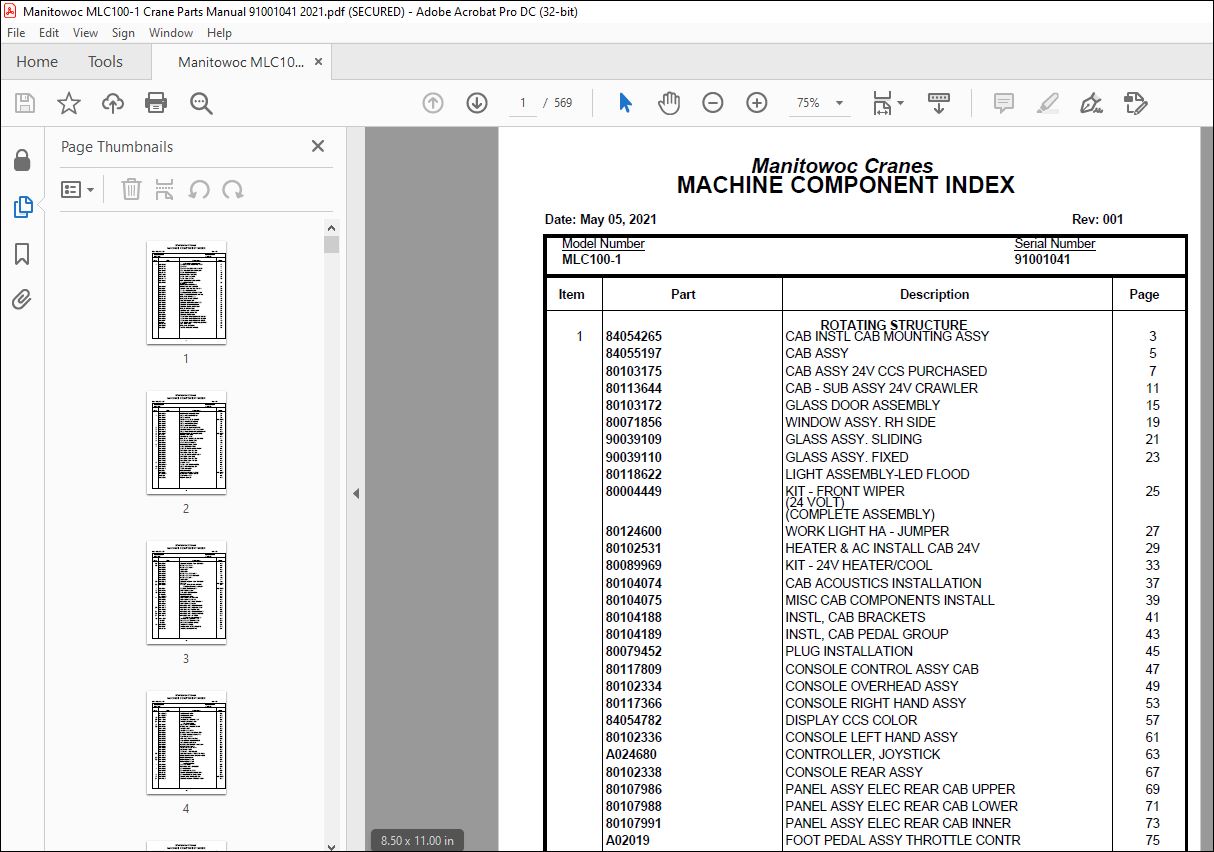This screenshot has height=852, width=1214.
Task: Bookmark document with the star icon
Action: (x=69, y=103)
